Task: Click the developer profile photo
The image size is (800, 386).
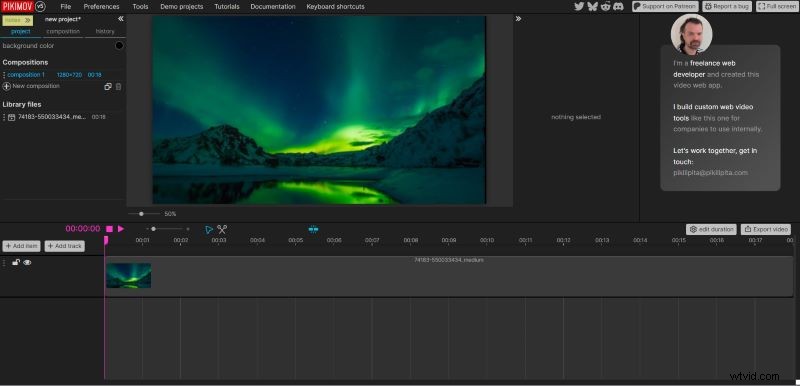Action: [x=691, y=34]
